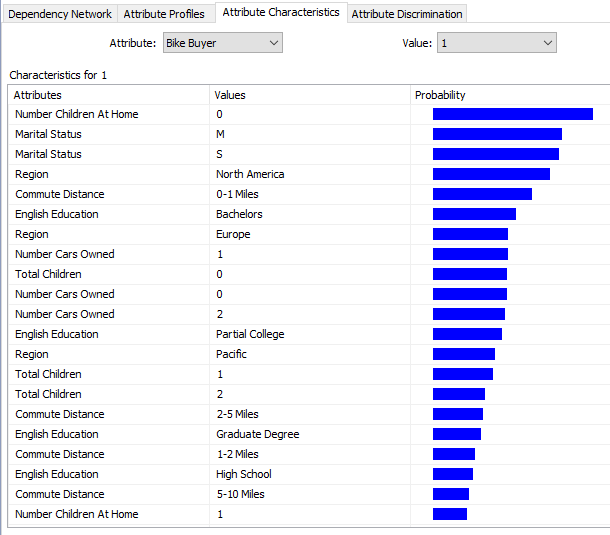Click the English Education Bachelors row
Viewport: 610px width, 535px height.
(x=57, y=214)
